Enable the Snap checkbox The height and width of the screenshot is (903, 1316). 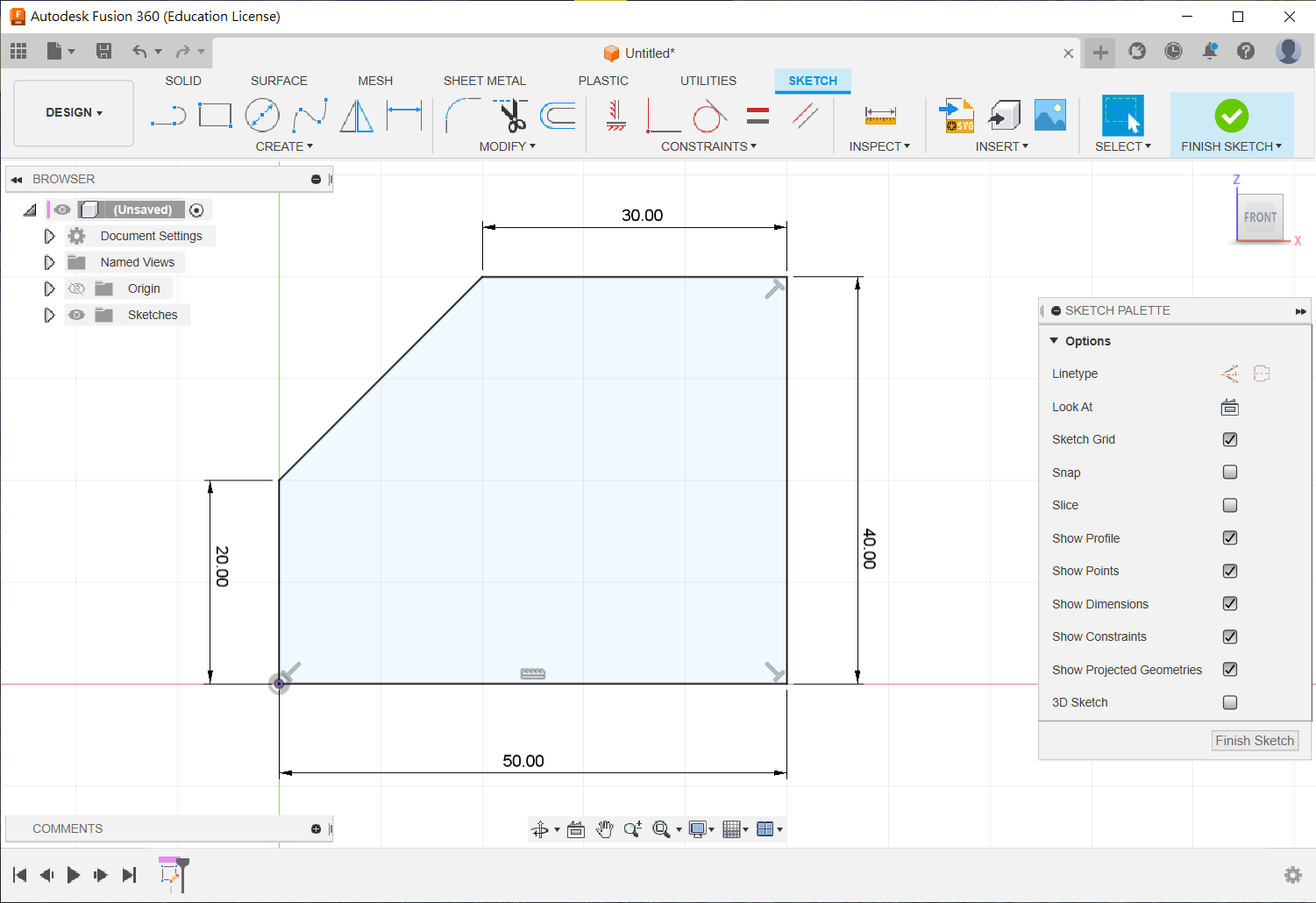pos(1230,473)
